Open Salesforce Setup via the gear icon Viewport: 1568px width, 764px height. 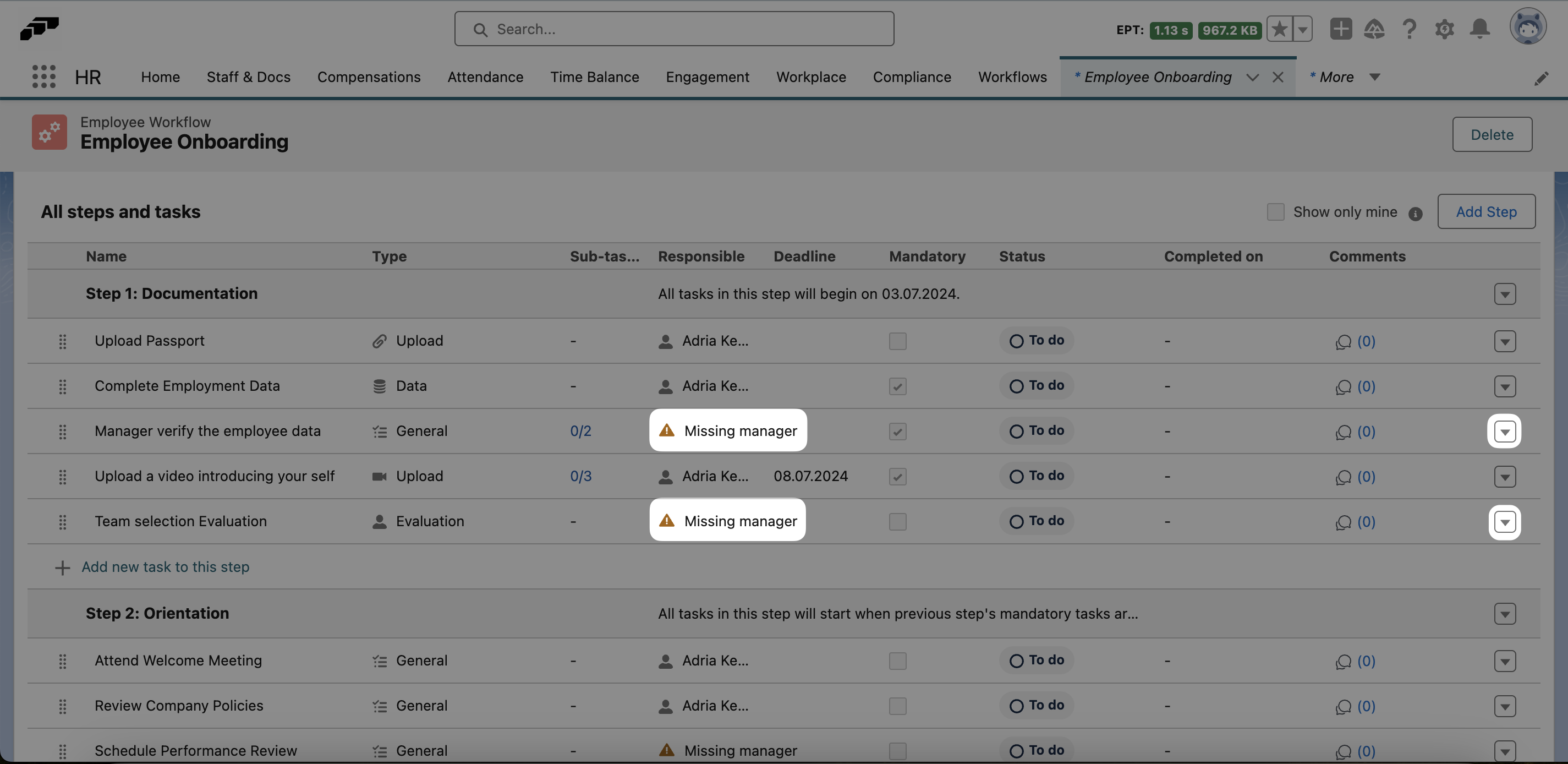1444,29
